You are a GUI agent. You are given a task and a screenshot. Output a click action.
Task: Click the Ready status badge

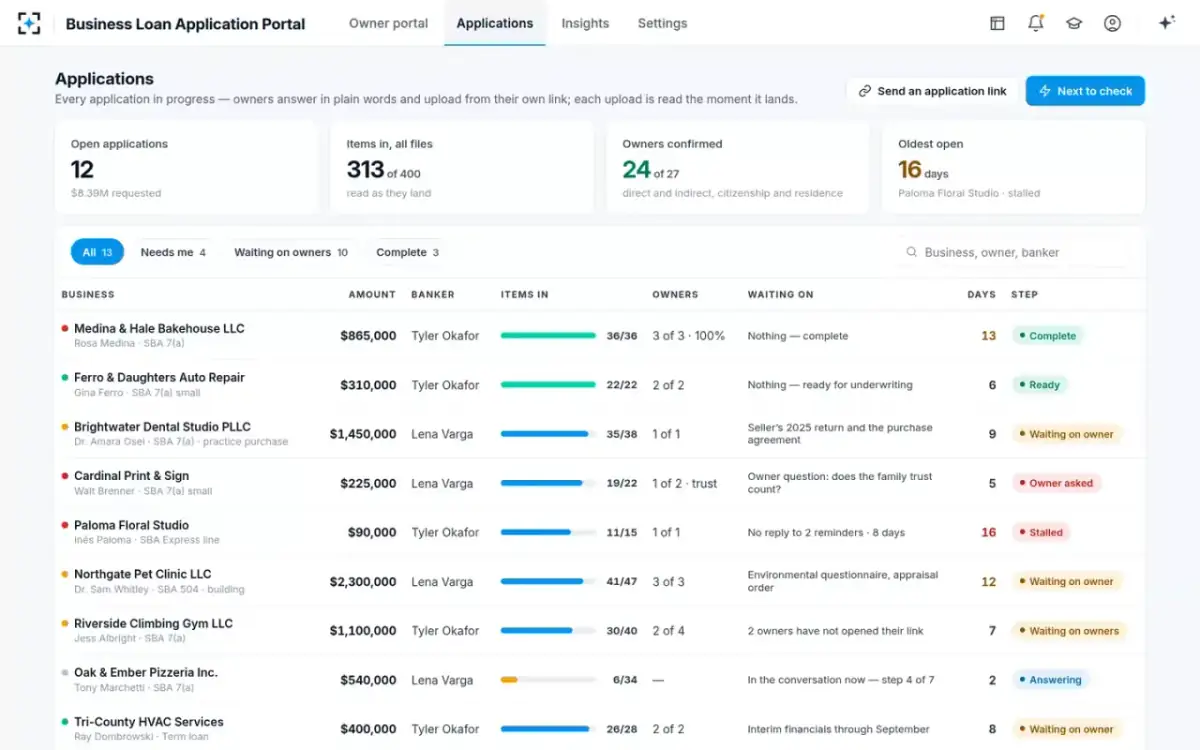1039,385
